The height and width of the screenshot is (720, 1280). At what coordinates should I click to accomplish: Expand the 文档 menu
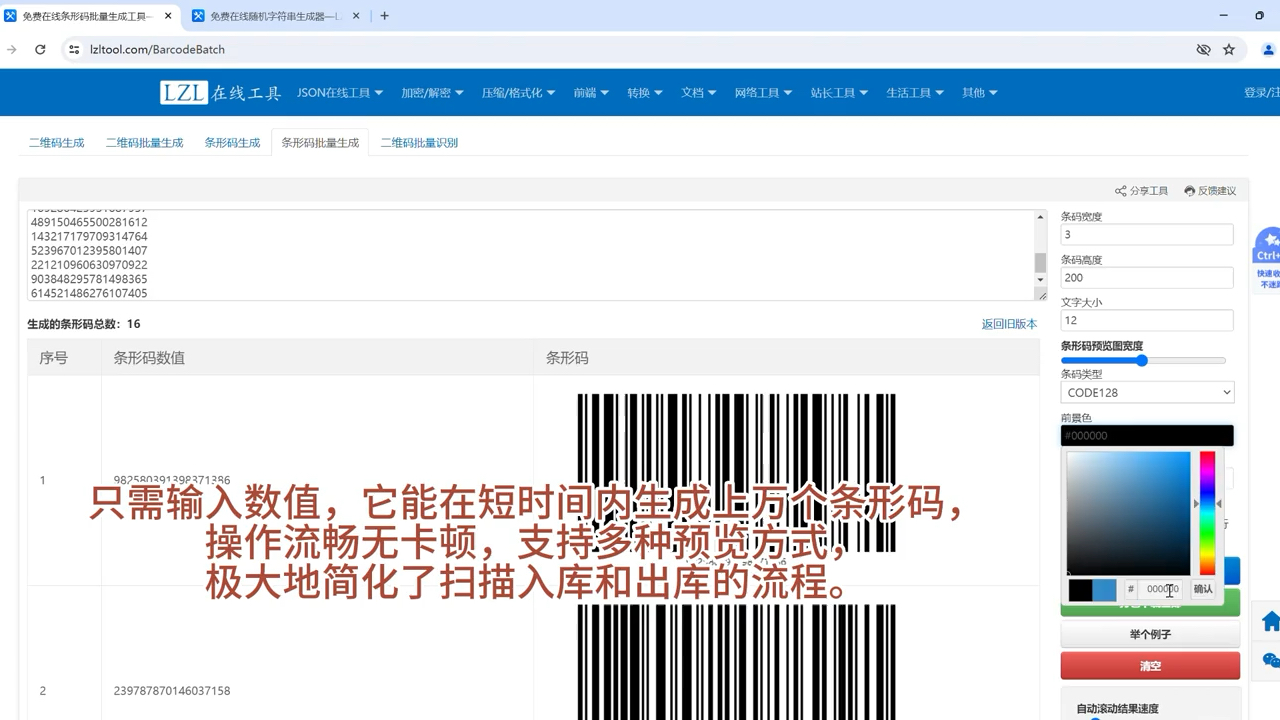(x=699, y=92)
